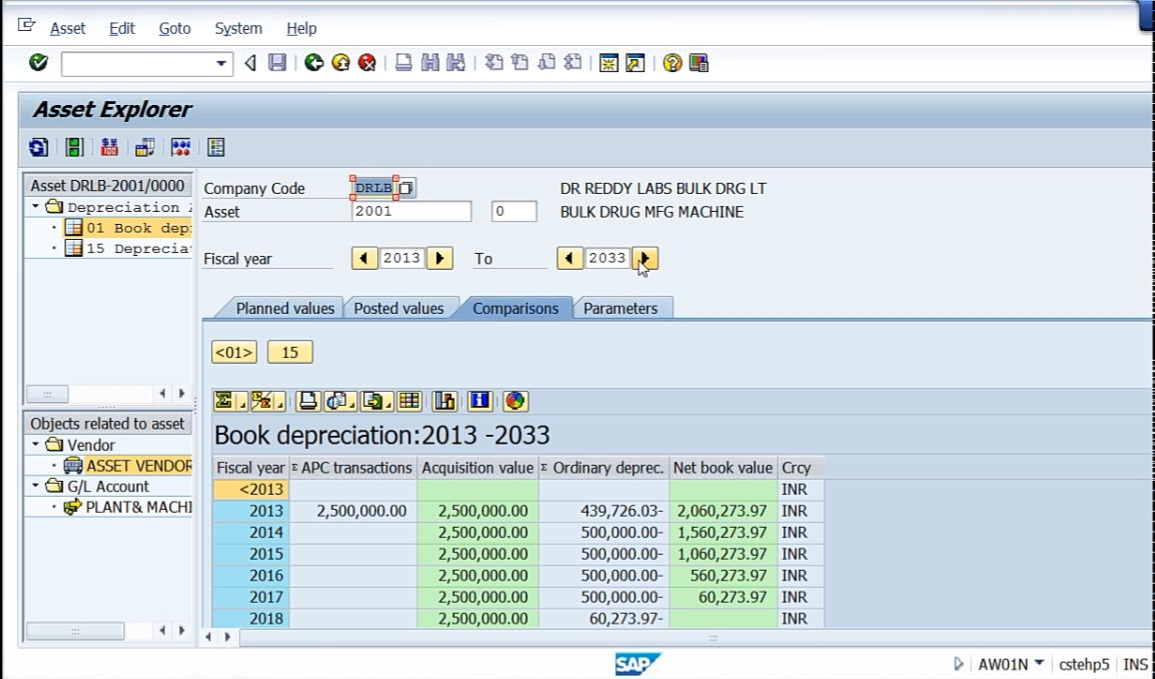Click the Asset Explorer refresh icon
This screenshot has height=679, width=1155.
38,147
